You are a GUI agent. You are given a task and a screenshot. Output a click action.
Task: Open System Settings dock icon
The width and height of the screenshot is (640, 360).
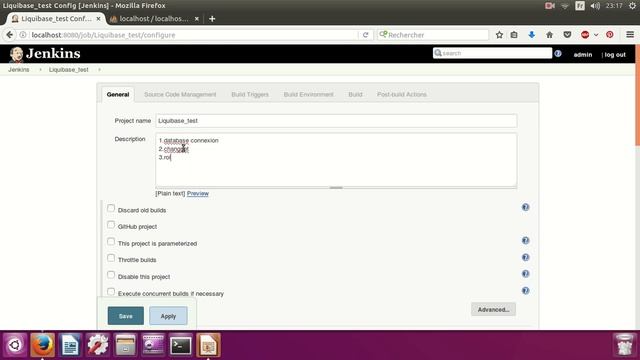click(98, 345)
